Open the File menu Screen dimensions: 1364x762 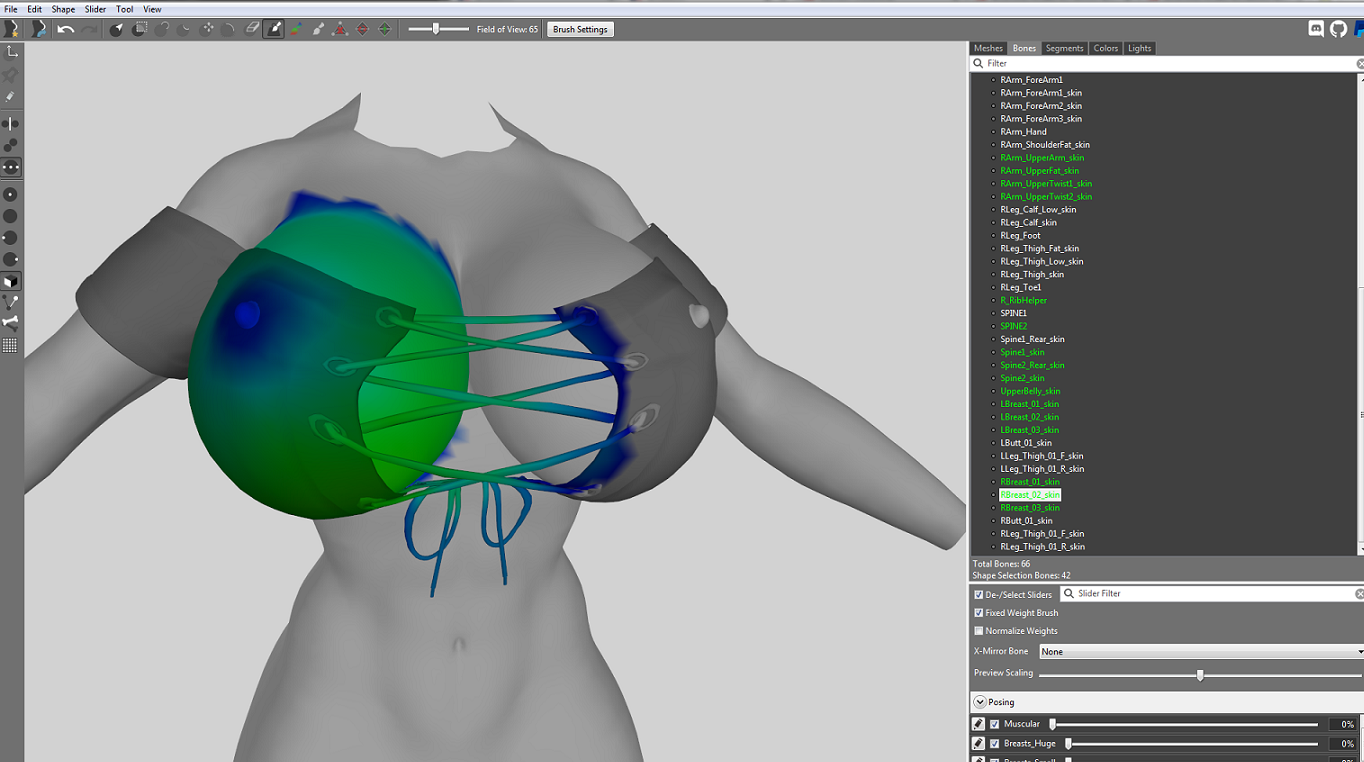pos(11,9)
